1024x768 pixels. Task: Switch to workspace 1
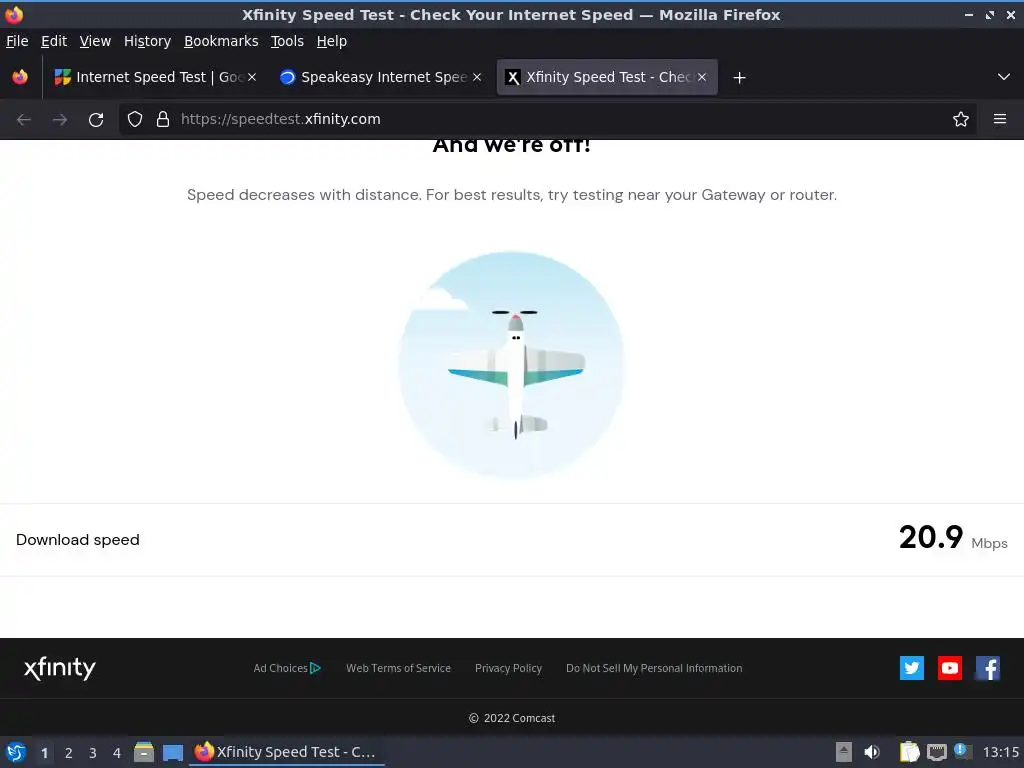click(x=44, y=753)
